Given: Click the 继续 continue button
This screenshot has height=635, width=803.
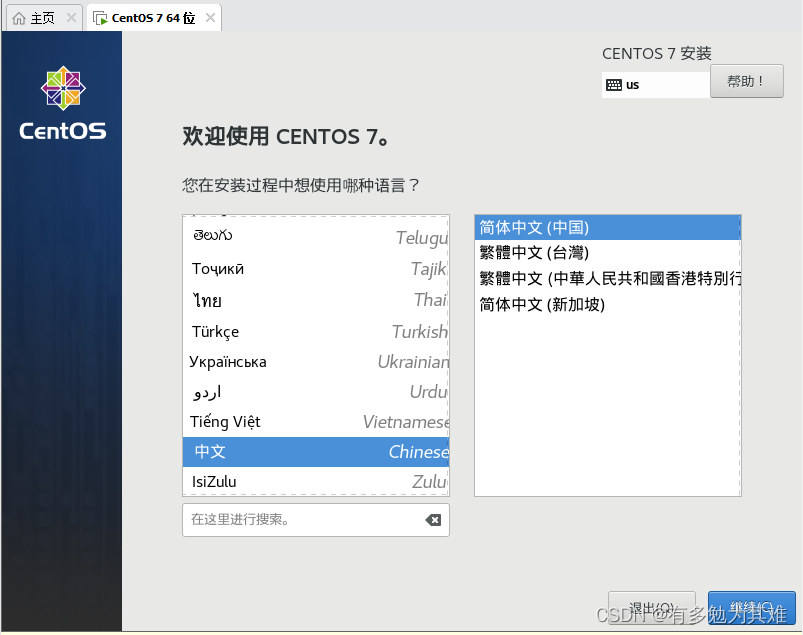Looking at the screenshot, I should pyautogui.click(x=752, y=608).
